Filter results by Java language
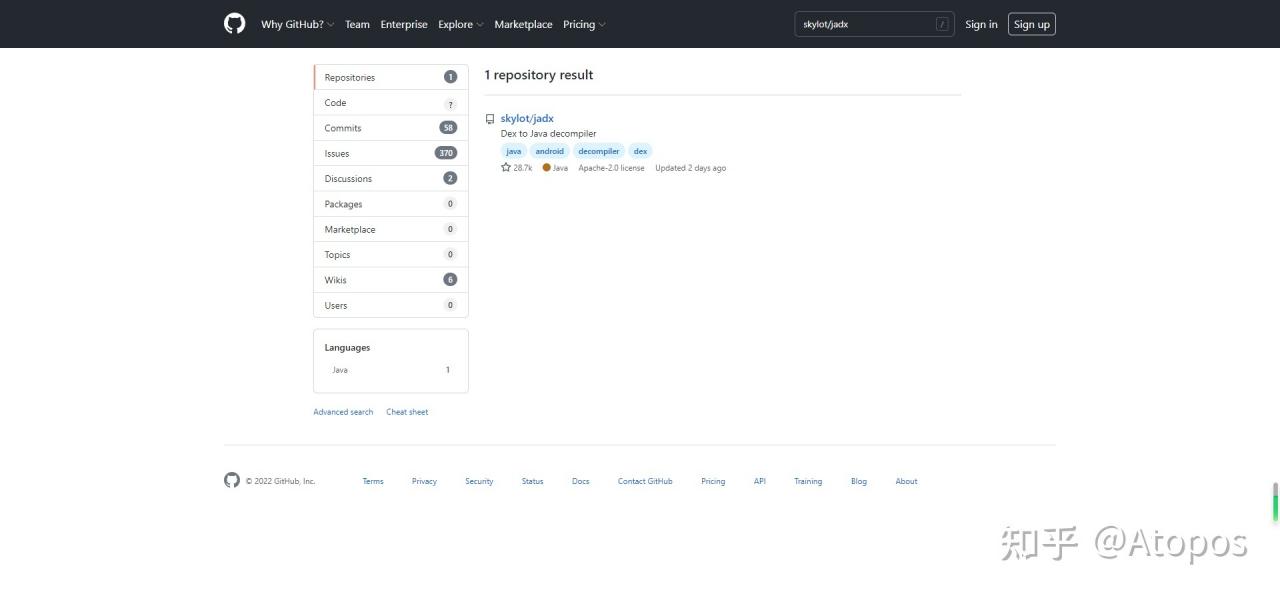The image size is (1280, 600). coord(391,370)
